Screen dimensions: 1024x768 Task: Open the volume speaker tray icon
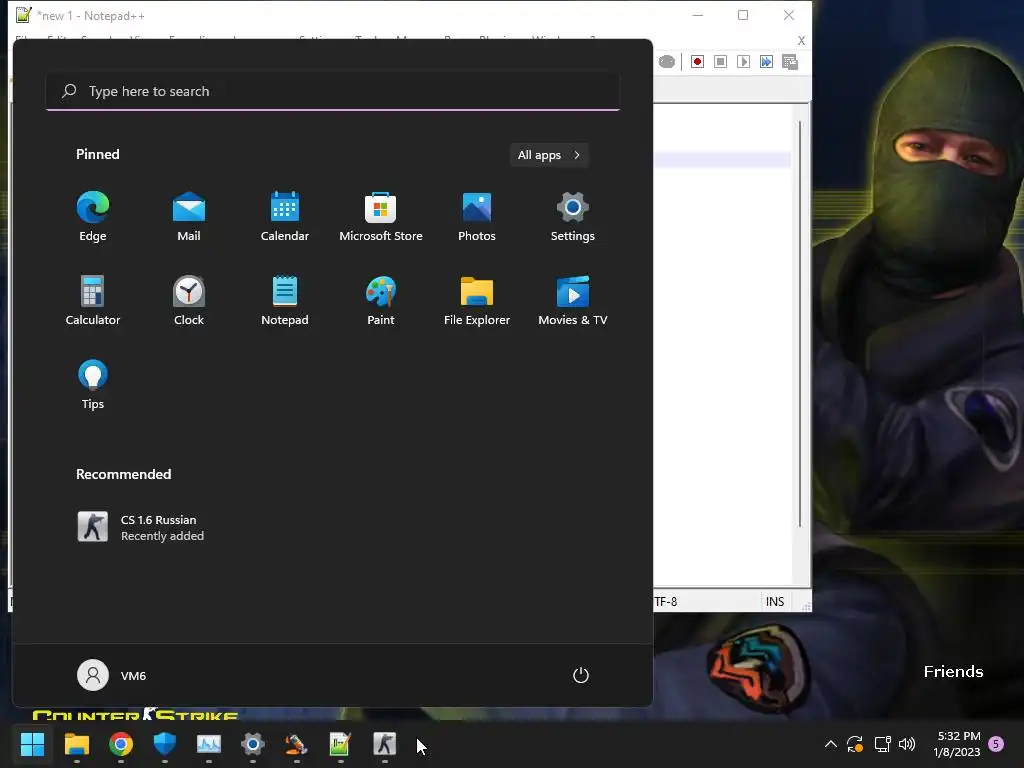[907, 744]
